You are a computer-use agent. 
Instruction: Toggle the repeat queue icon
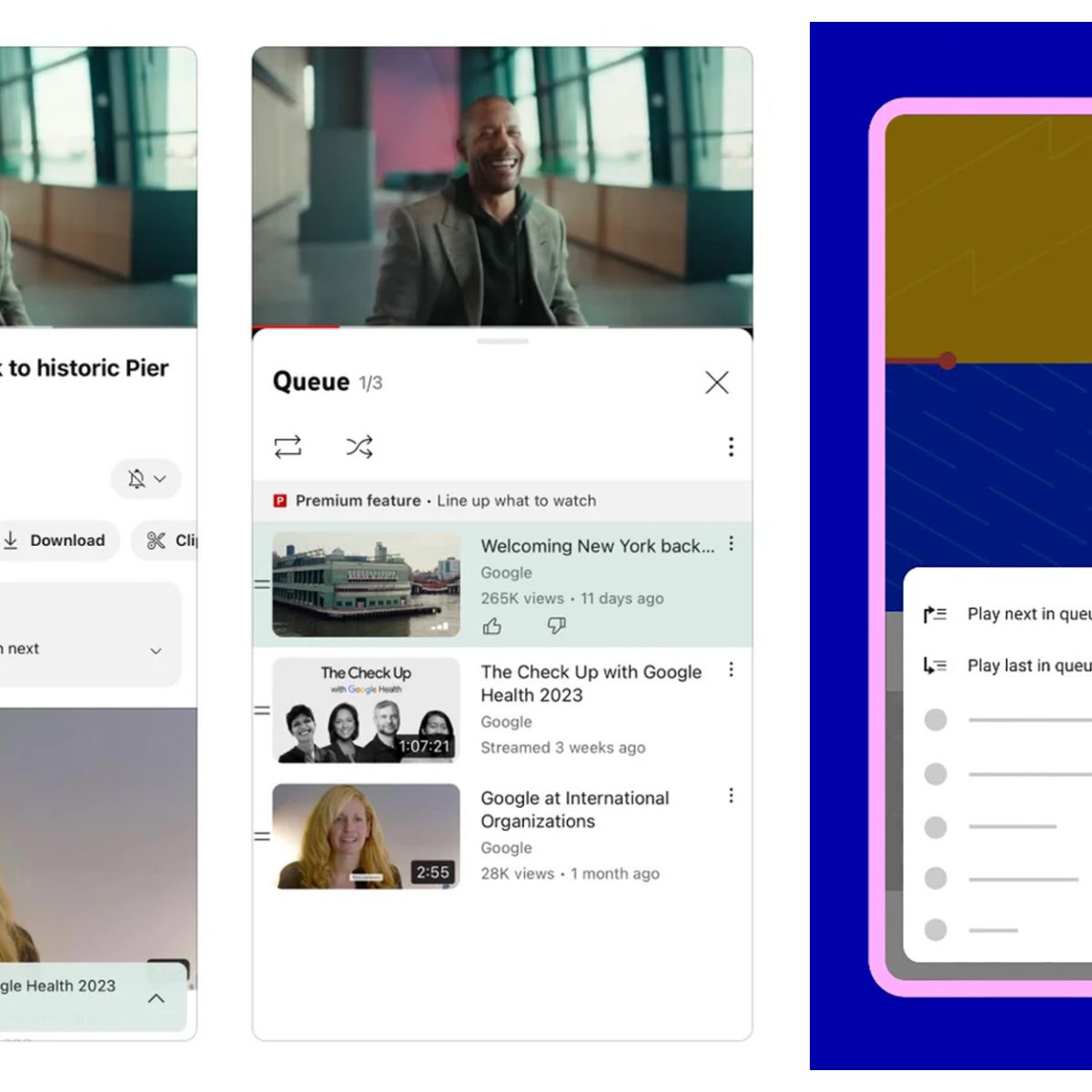[288, 447]
